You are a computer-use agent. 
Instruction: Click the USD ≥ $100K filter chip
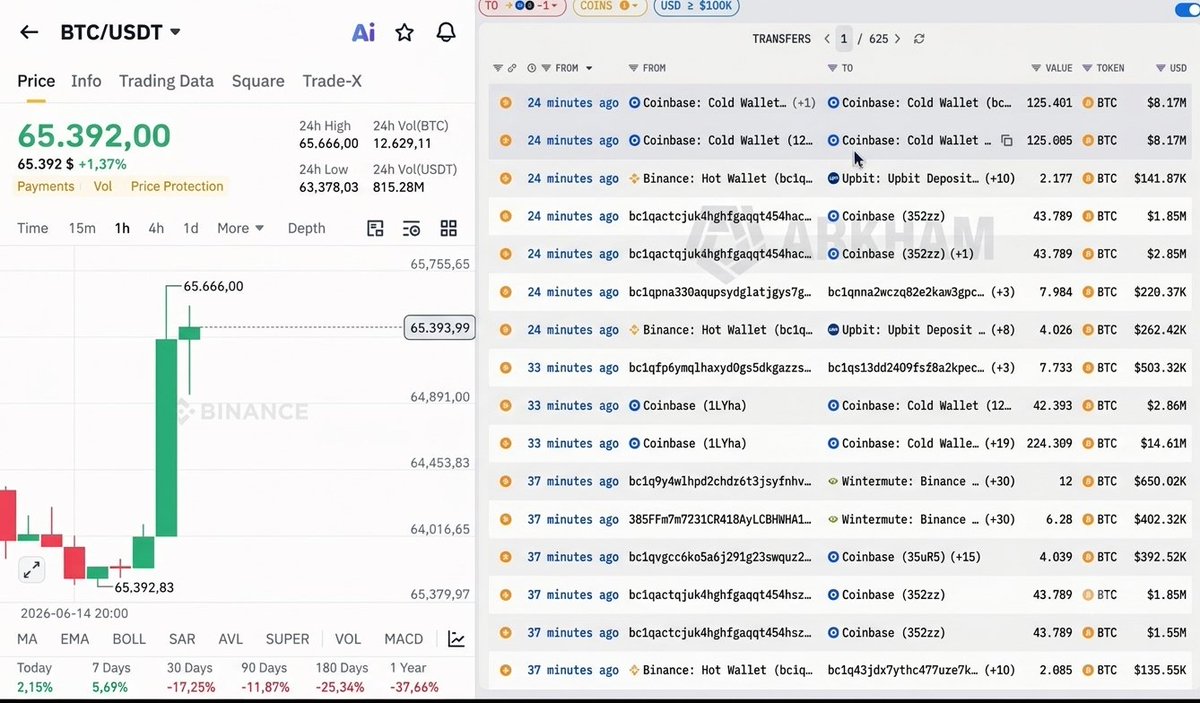pos(696,6)
